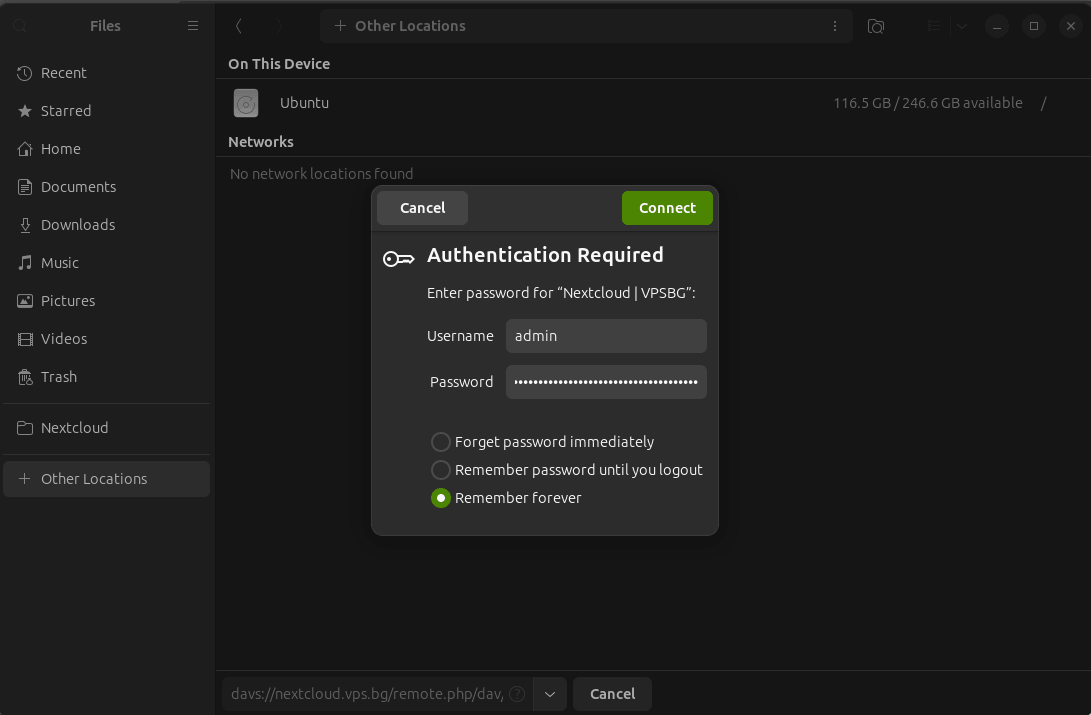Viewport: 1091px width, 715px height.
Task: Go forward with the right arrow
Action: pyautogui.click(x=279, y=26)
